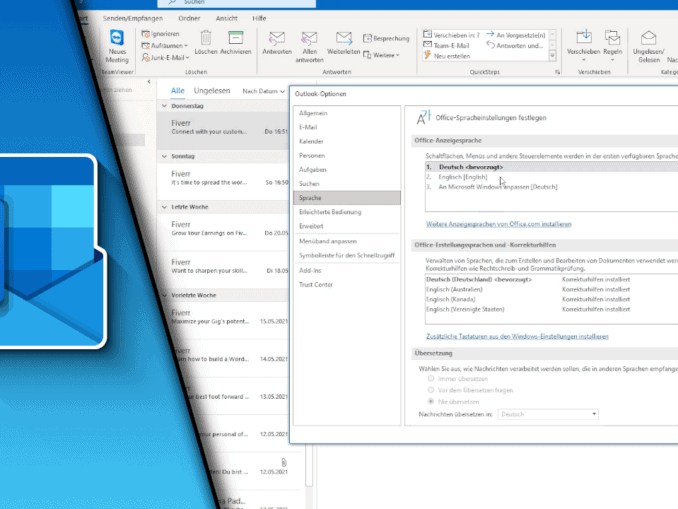This screenshot has height=509, width=678.
Task: Show Ungelesen messages filter
Action: 212,90
